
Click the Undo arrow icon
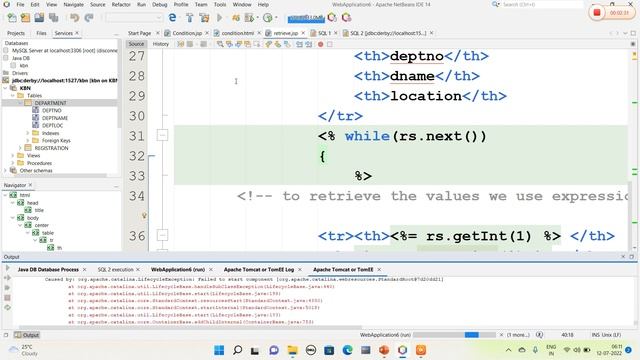(74, 18)
